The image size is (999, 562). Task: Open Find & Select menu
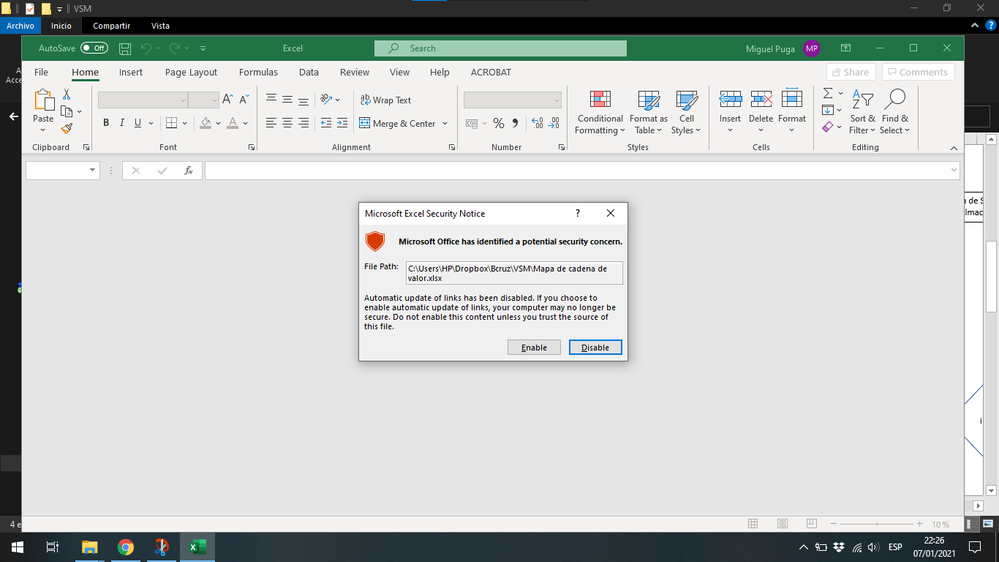pos(895,112)
